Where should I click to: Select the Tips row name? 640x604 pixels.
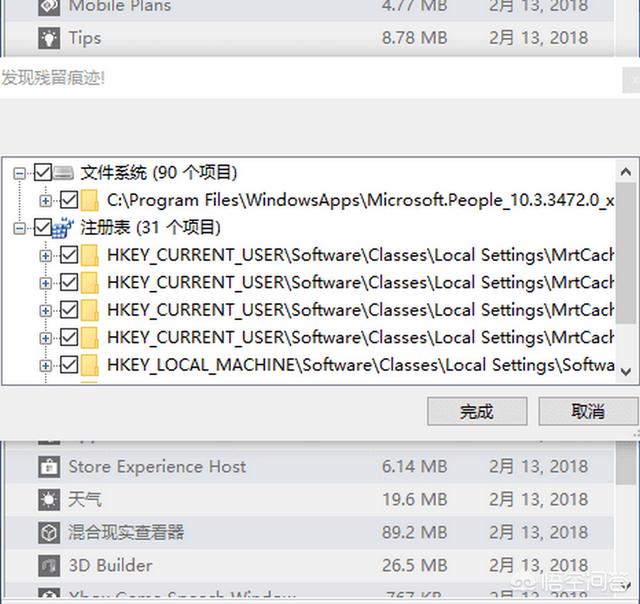[84, 38]
